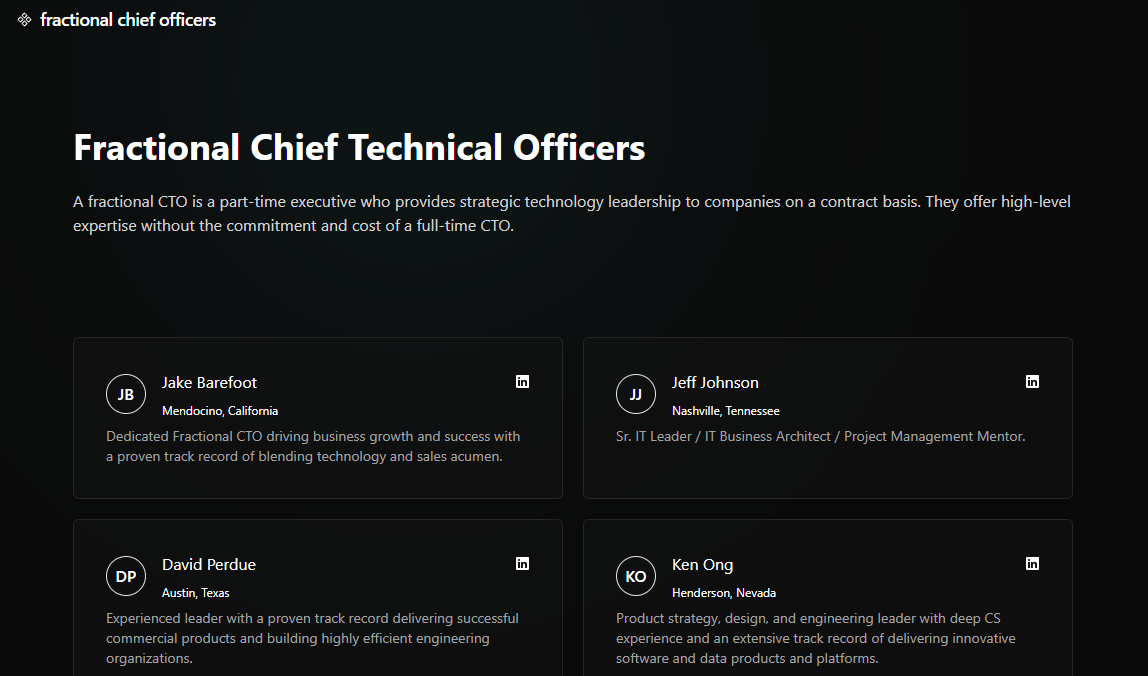
Task: Select the DP avatar circle
Action: pyautogui.click(x=126, y=576)
